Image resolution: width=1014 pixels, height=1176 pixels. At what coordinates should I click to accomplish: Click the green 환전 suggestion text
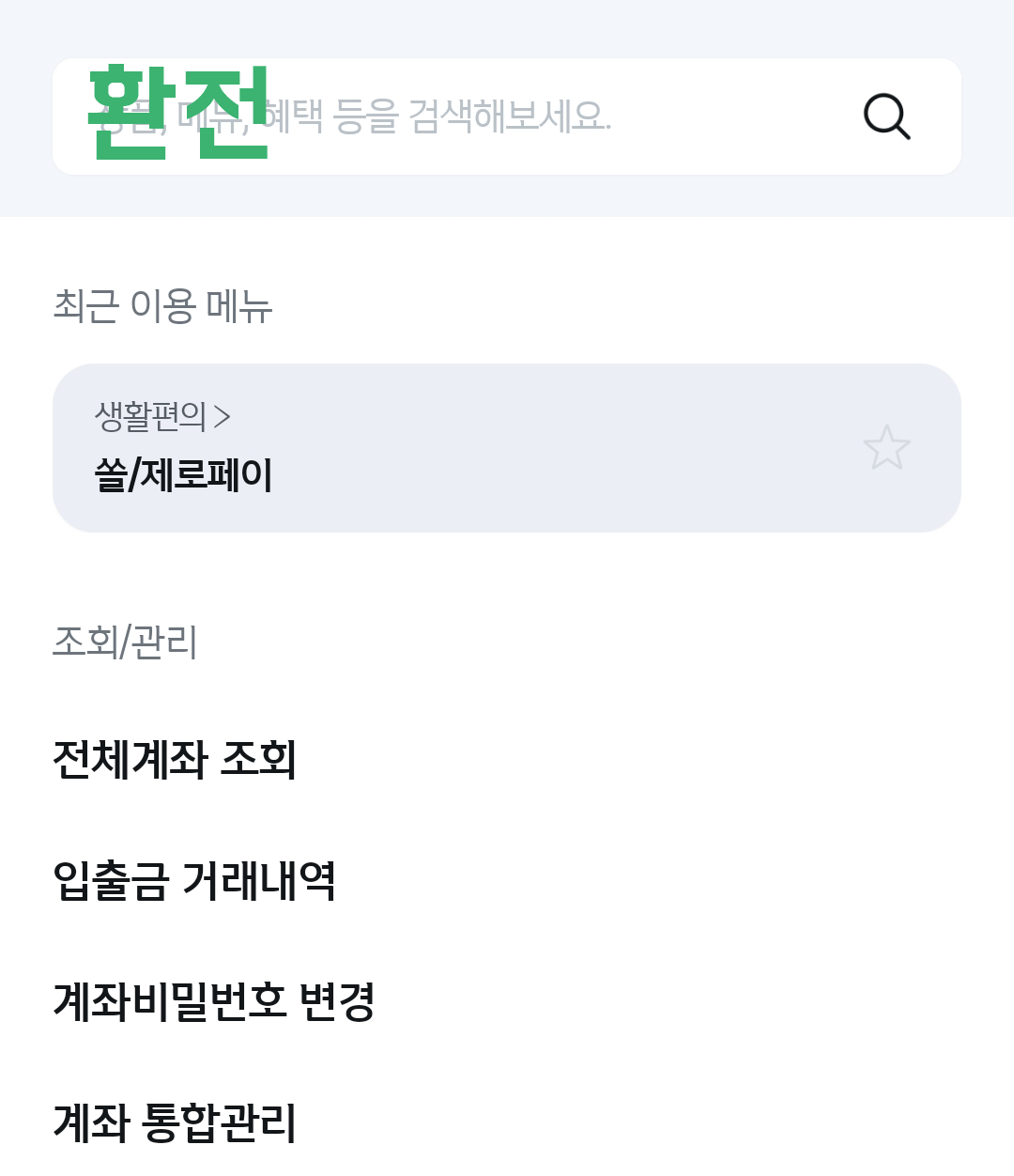coord(178,113)
